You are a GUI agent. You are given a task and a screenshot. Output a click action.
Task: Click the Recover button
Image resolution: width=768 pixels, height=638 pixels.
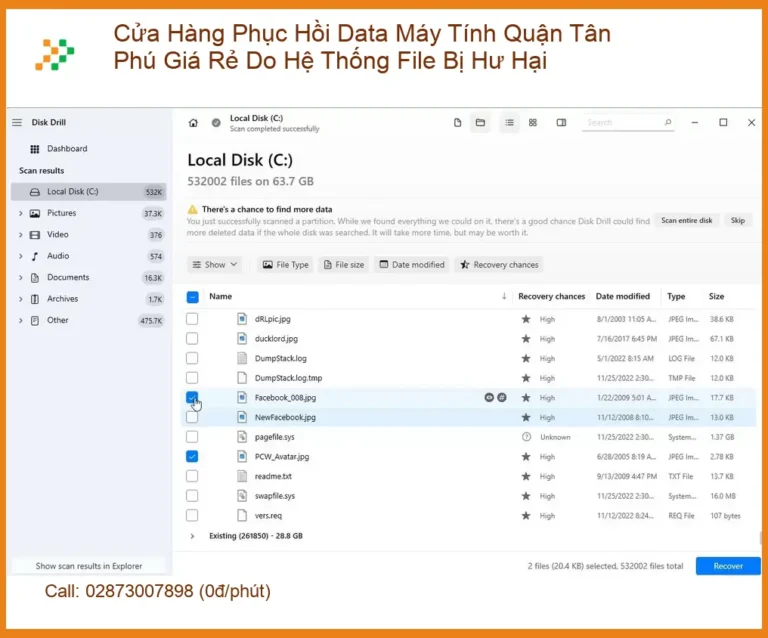pos(728,566)
